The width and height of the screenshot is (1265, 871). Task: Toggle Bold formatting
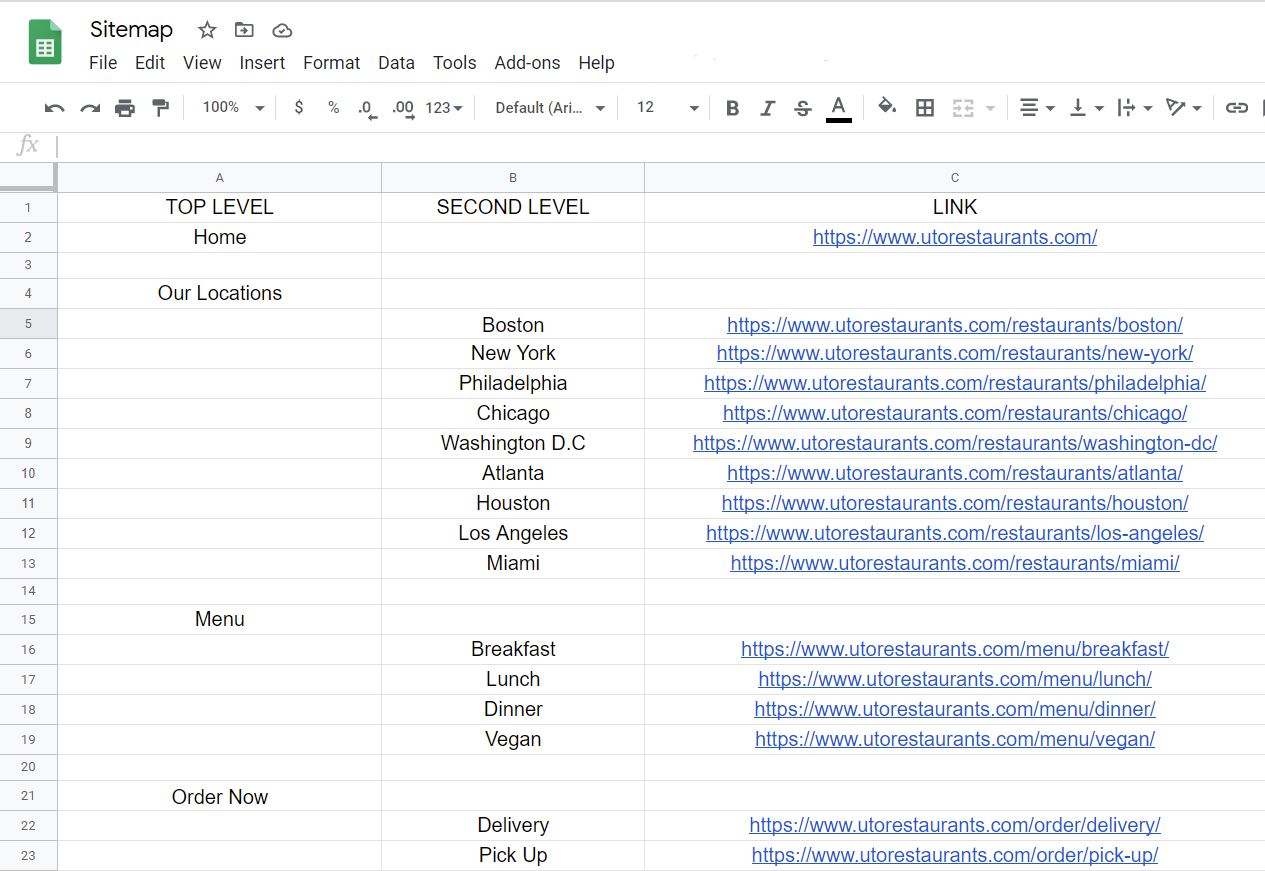(732, 108)
